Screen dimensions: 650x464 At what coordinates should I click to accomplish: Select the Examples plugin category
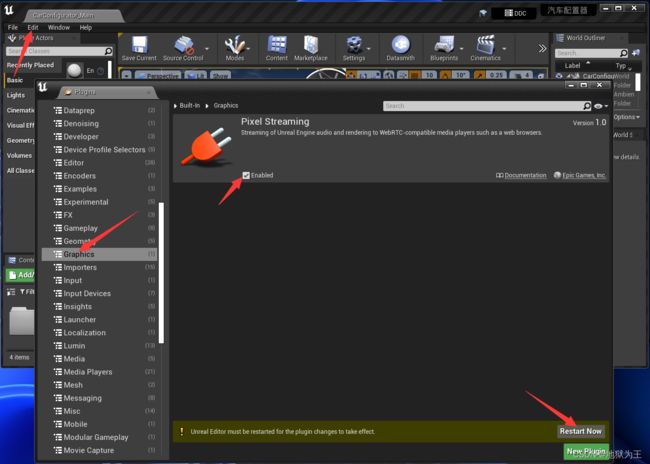[99, 189]
